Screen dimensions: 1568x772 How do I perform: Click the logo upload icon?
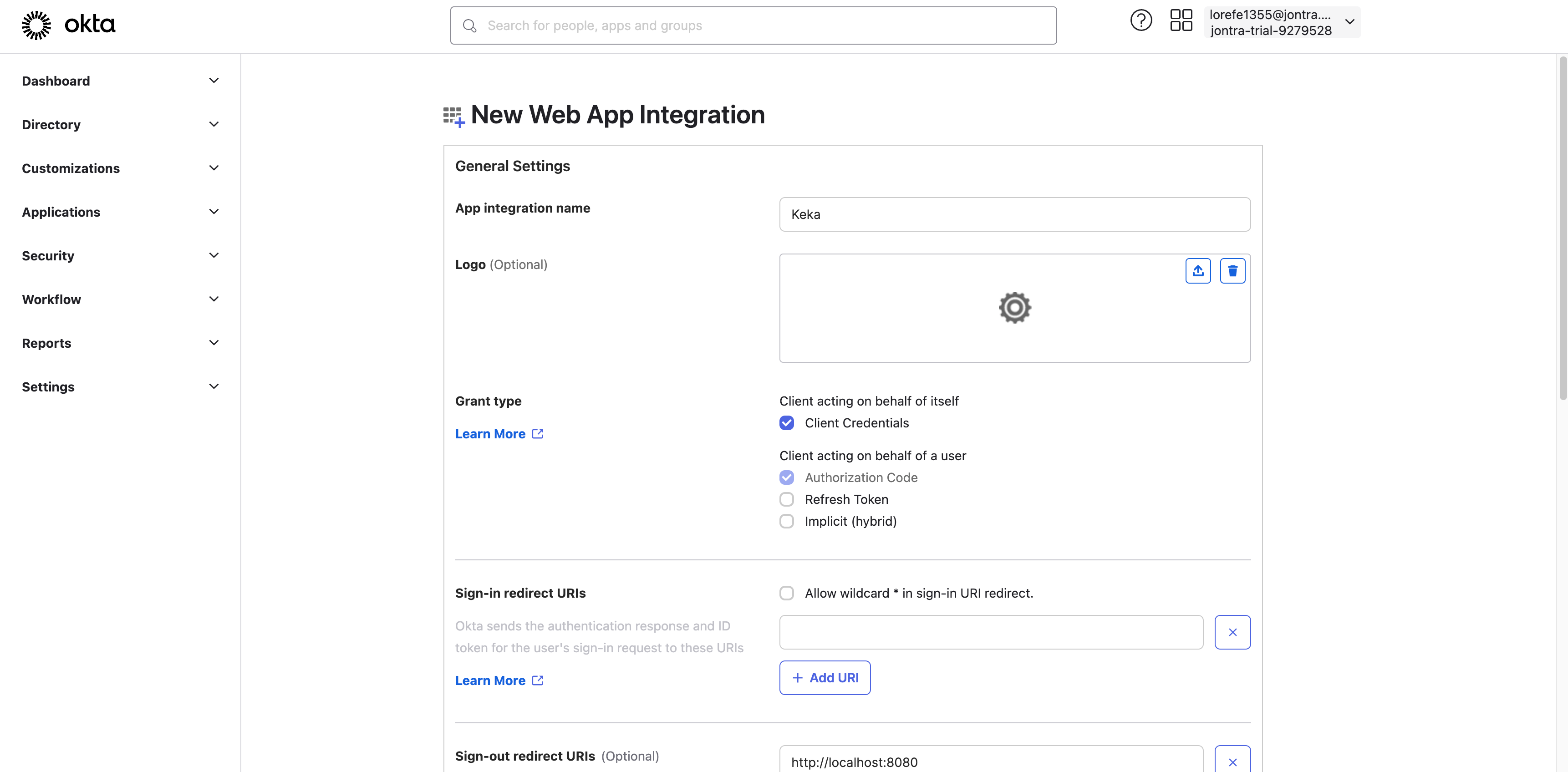[x=1197, y=271]
